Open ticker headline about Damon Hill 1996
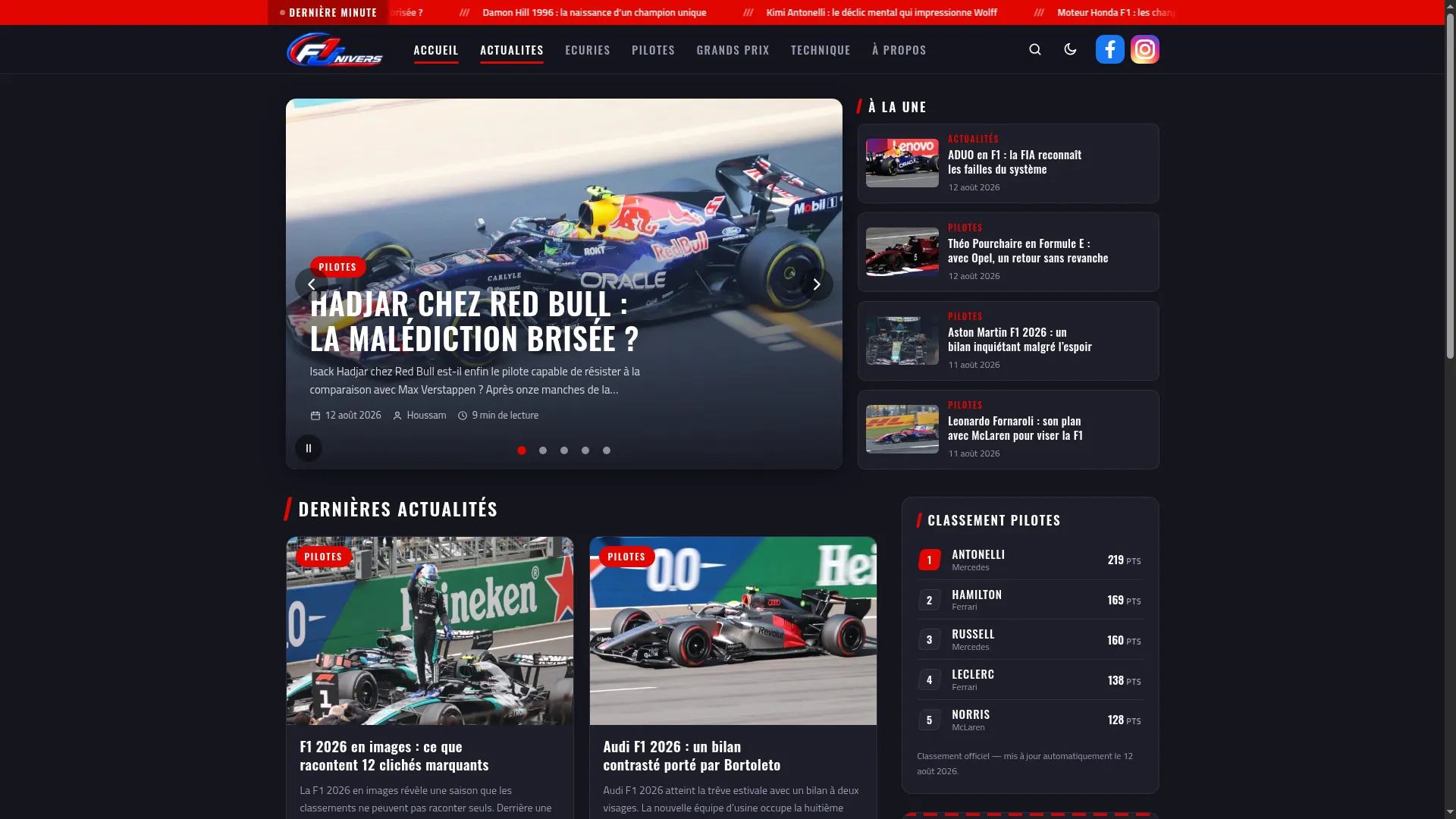This screenshot has height=819, width=1456. 595,12
